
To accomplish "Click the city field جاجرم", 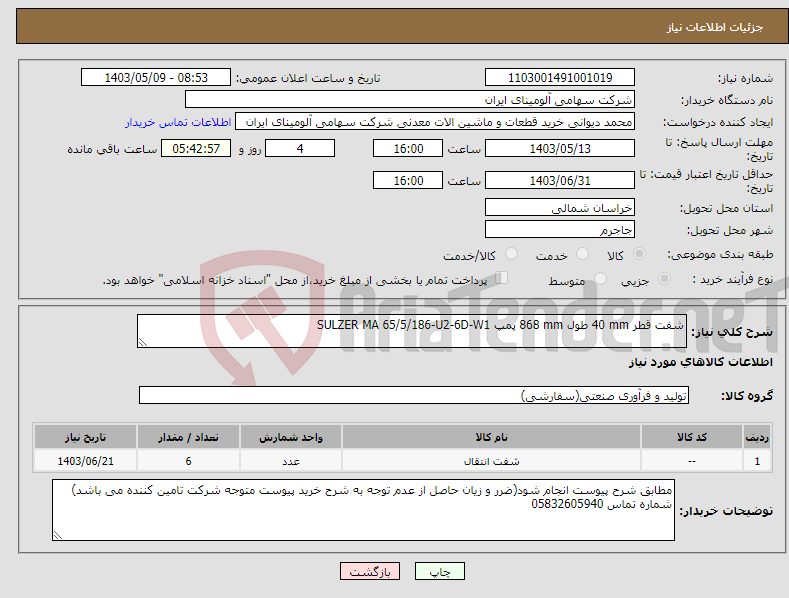I will (x=560, y=230).
